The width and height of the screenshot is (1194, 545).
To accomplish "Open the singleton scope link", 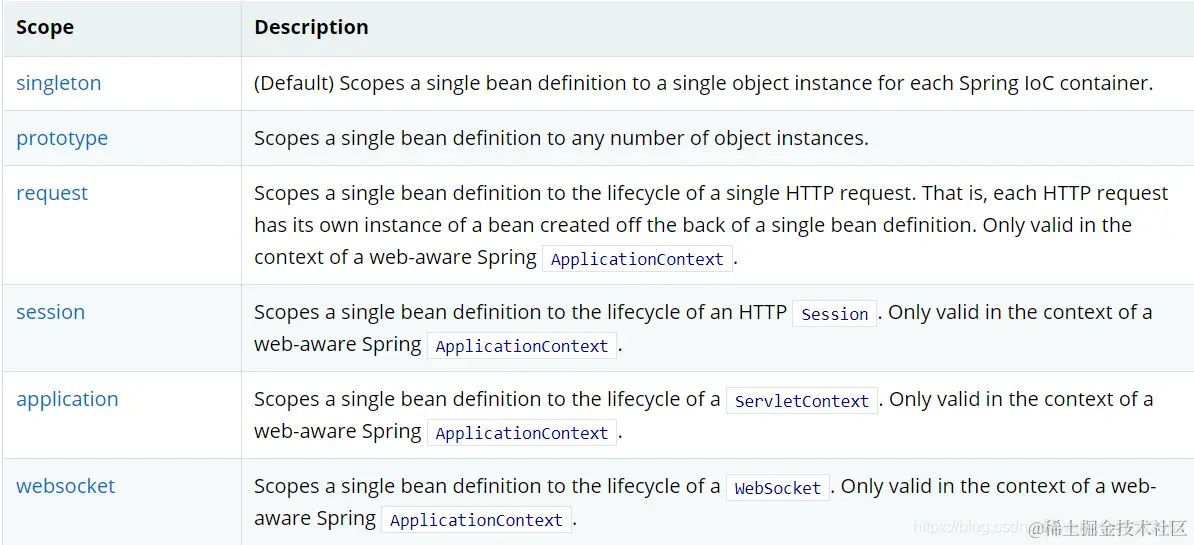I will 59,84.
